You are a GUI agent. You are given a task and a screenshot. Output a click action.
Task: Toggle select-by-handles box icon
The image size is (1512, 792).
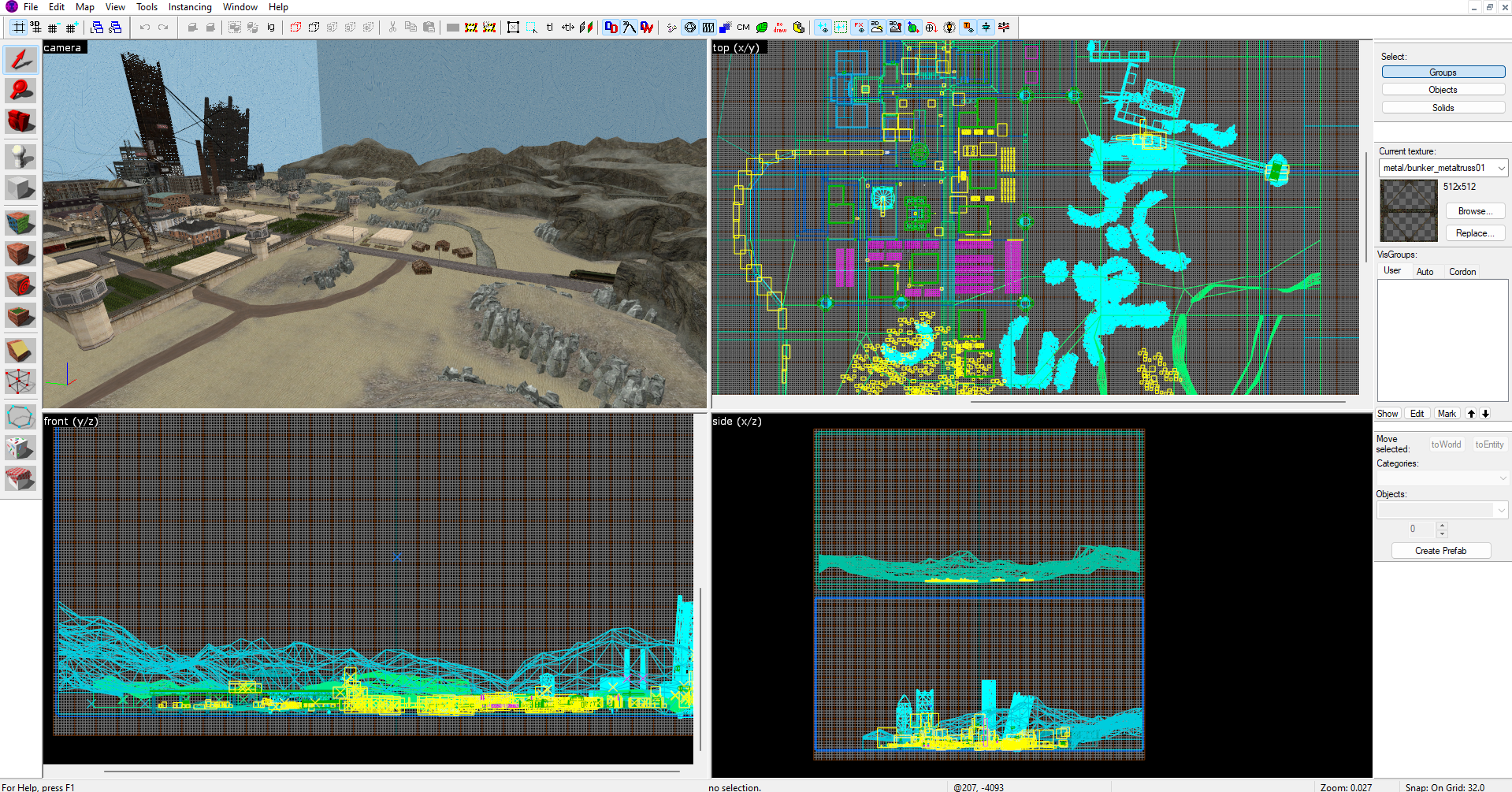click(514, 28)
